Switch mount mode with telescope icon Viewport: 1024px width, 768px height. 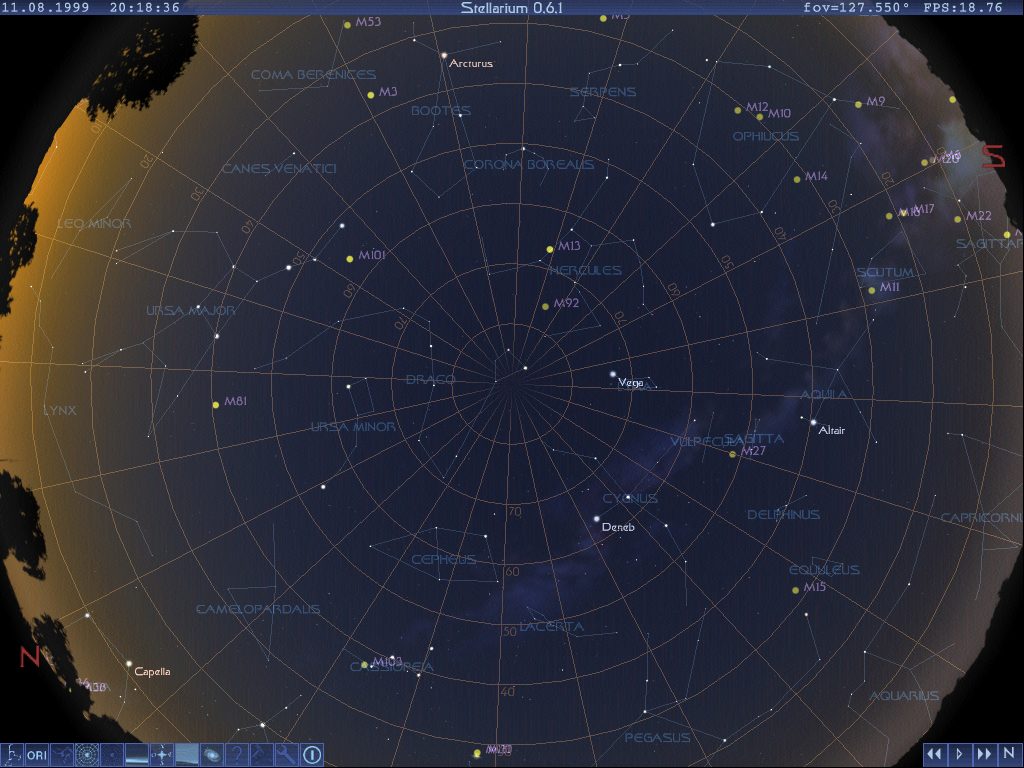[262, 755]
